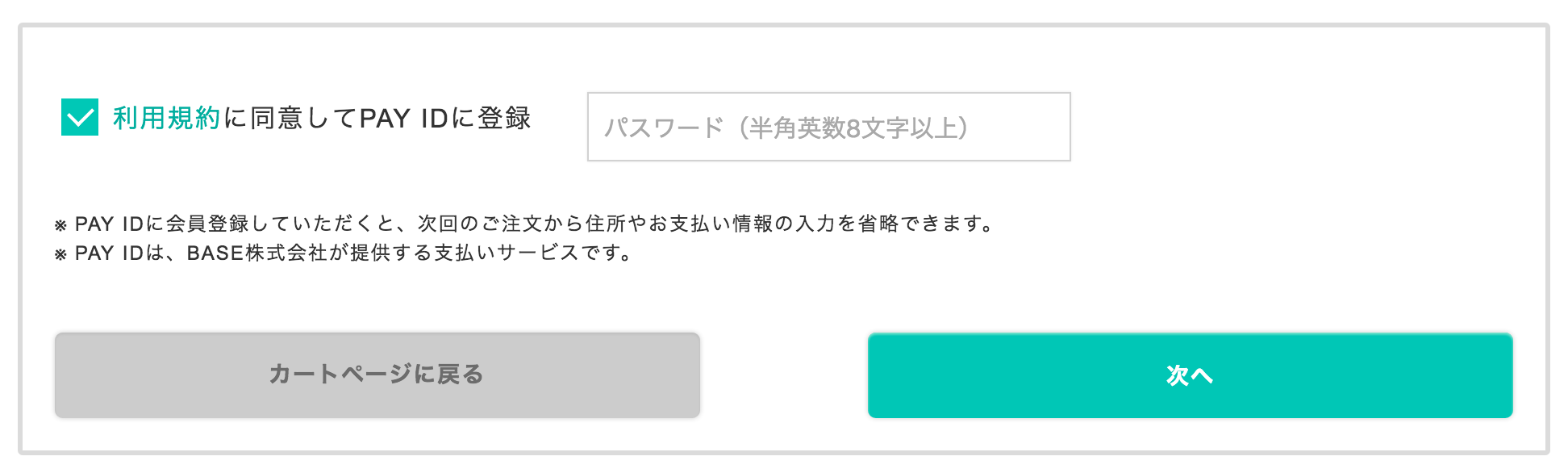
Task: Toggle the teal checkmark box
Action: 80,118
